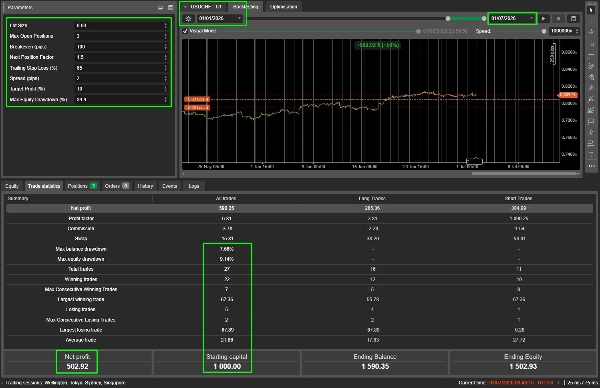600x388 pixels.
Task: Adjust Max Equity Drawdown stepper arrows
Action: pyautogui.click(x=165, y=99)
